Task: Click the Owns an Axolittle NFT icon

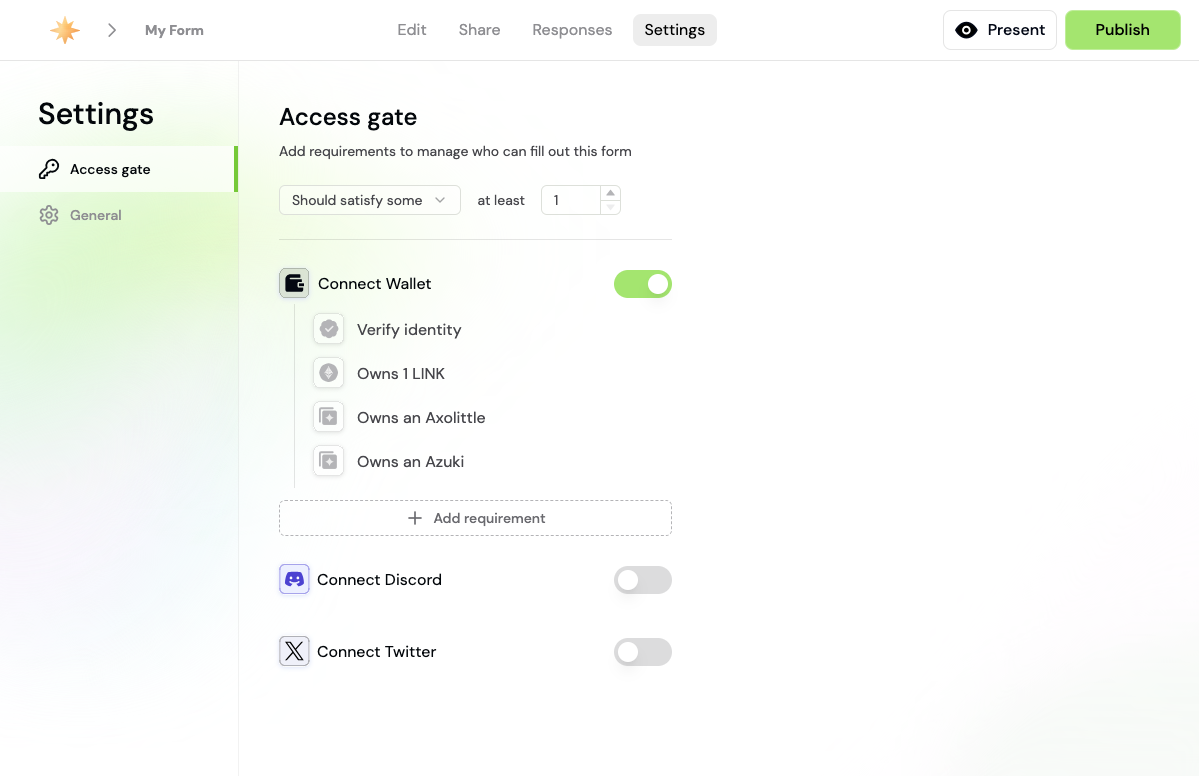Action: 328,417
